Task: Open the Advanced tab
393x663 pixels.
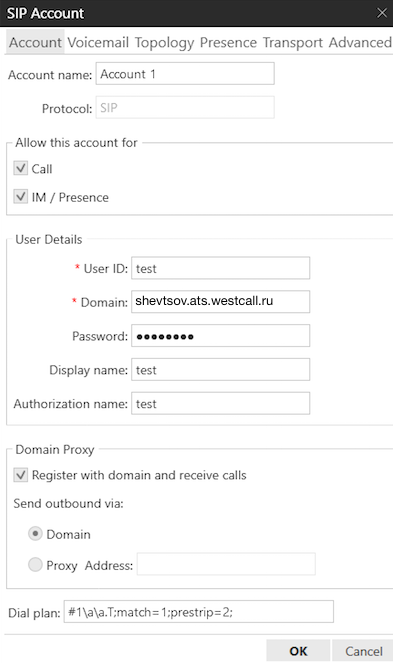Action: [360, 42]
